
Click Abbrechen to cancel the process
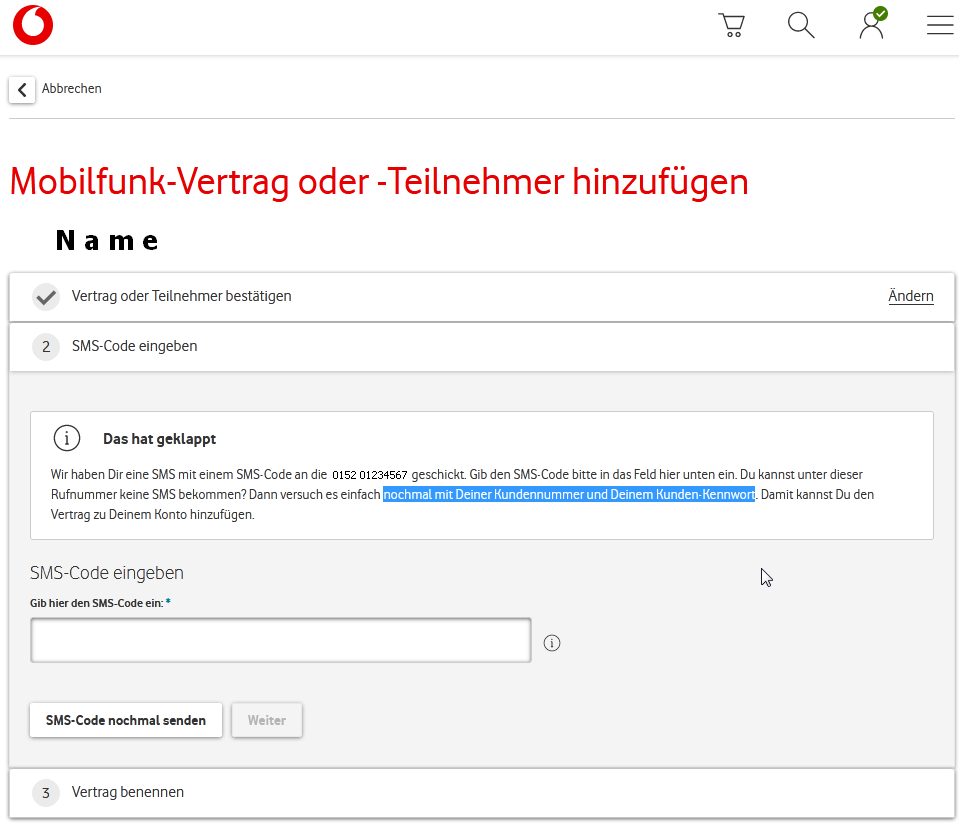(71, 88)
